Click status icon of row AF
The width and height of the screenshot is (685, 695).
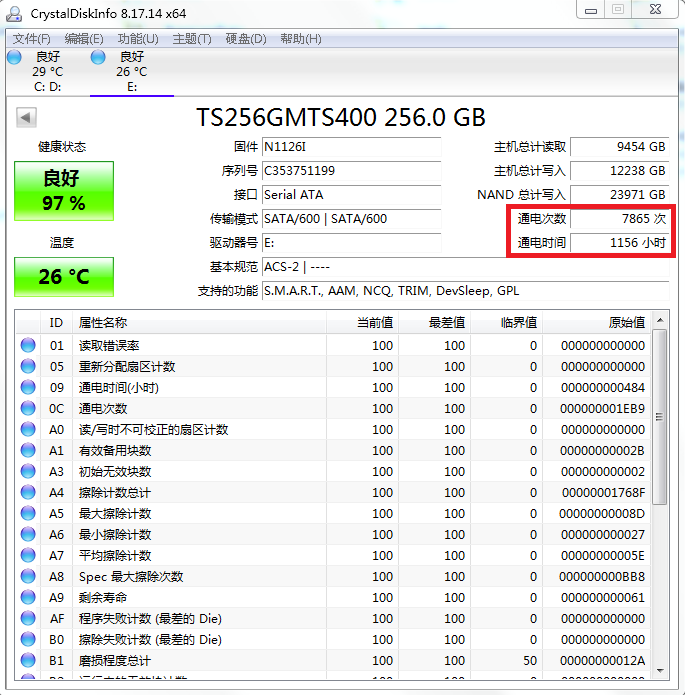pos(28,618)
